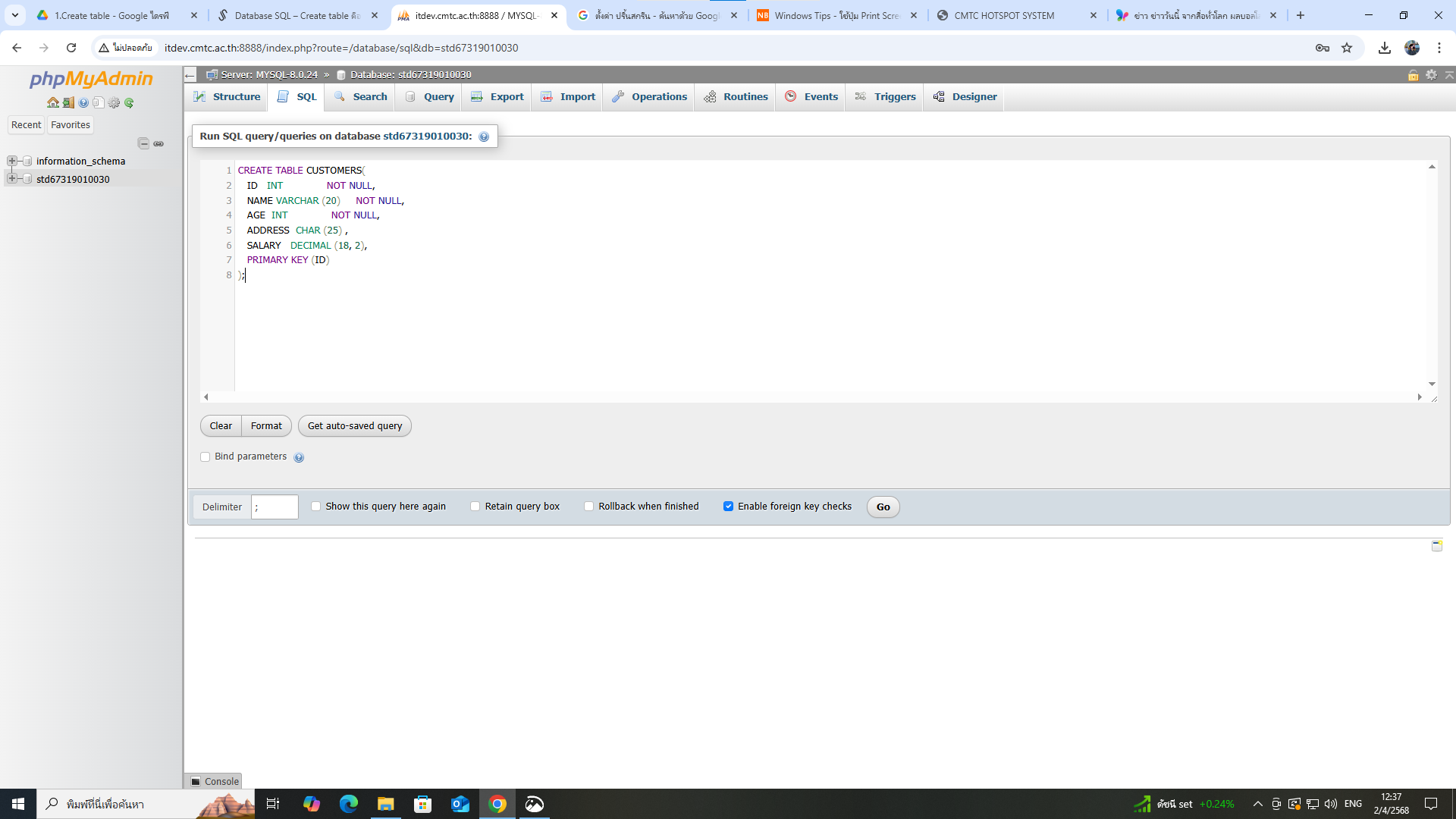Image resolution: width=1456 pixels, height=819 pixels.
Task: Enable the Bind parameters checkbox
Action: click(205, 457)
